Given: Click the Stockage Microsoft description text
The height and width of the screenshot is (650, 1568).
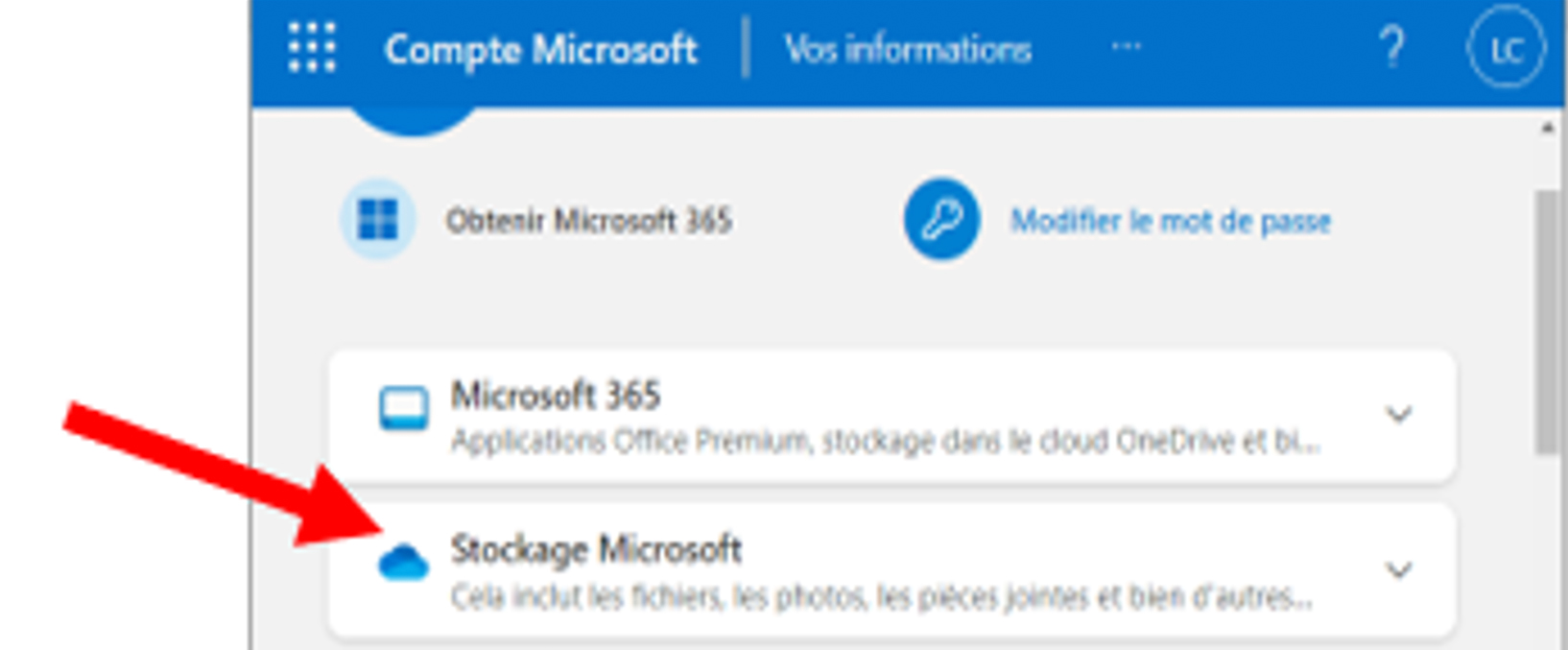Looking at the screenshot, I should click(x=881, y=598).
